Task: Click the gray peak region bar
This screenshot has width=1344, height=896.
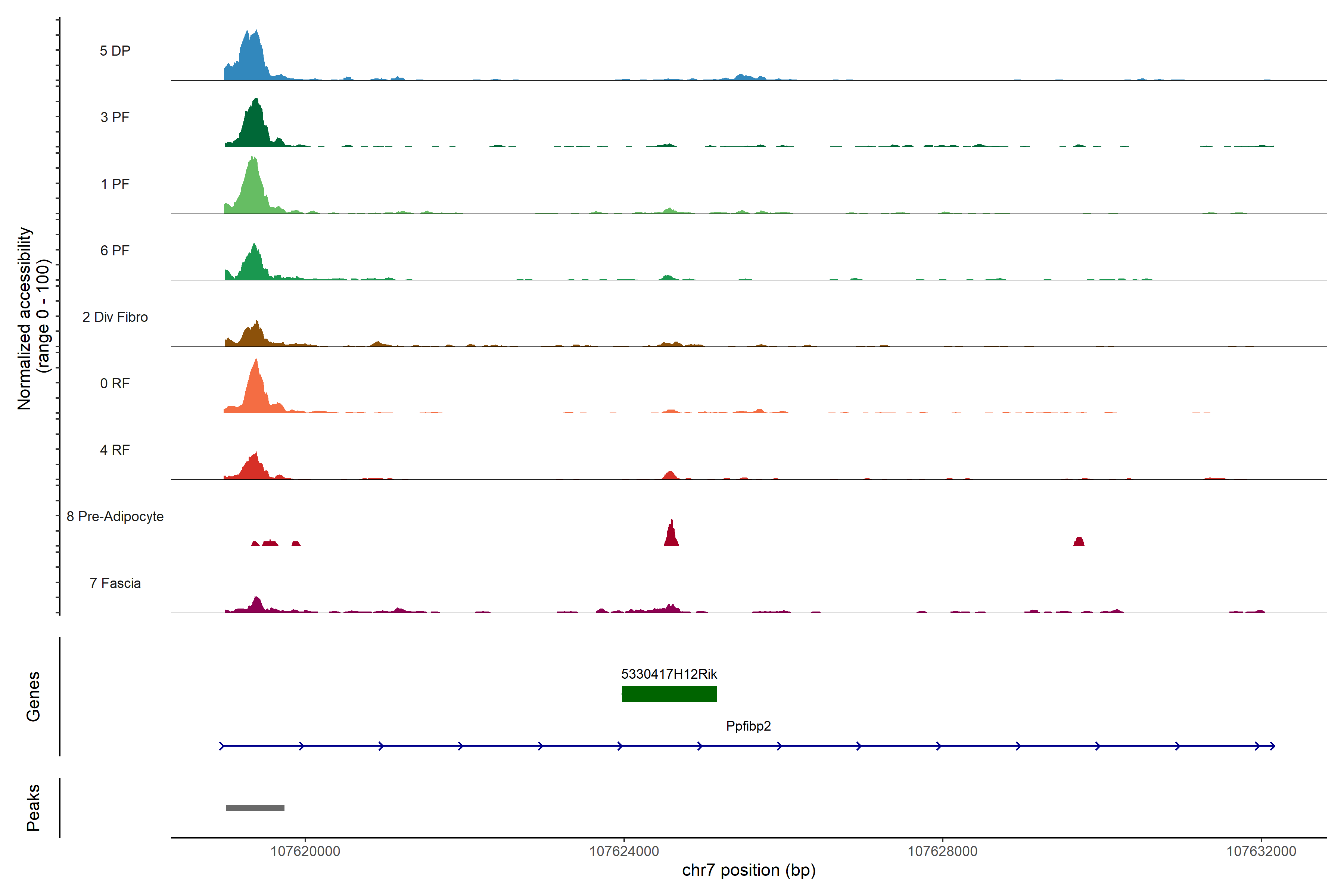Action: pyautogui.click(x=255, y=808)
